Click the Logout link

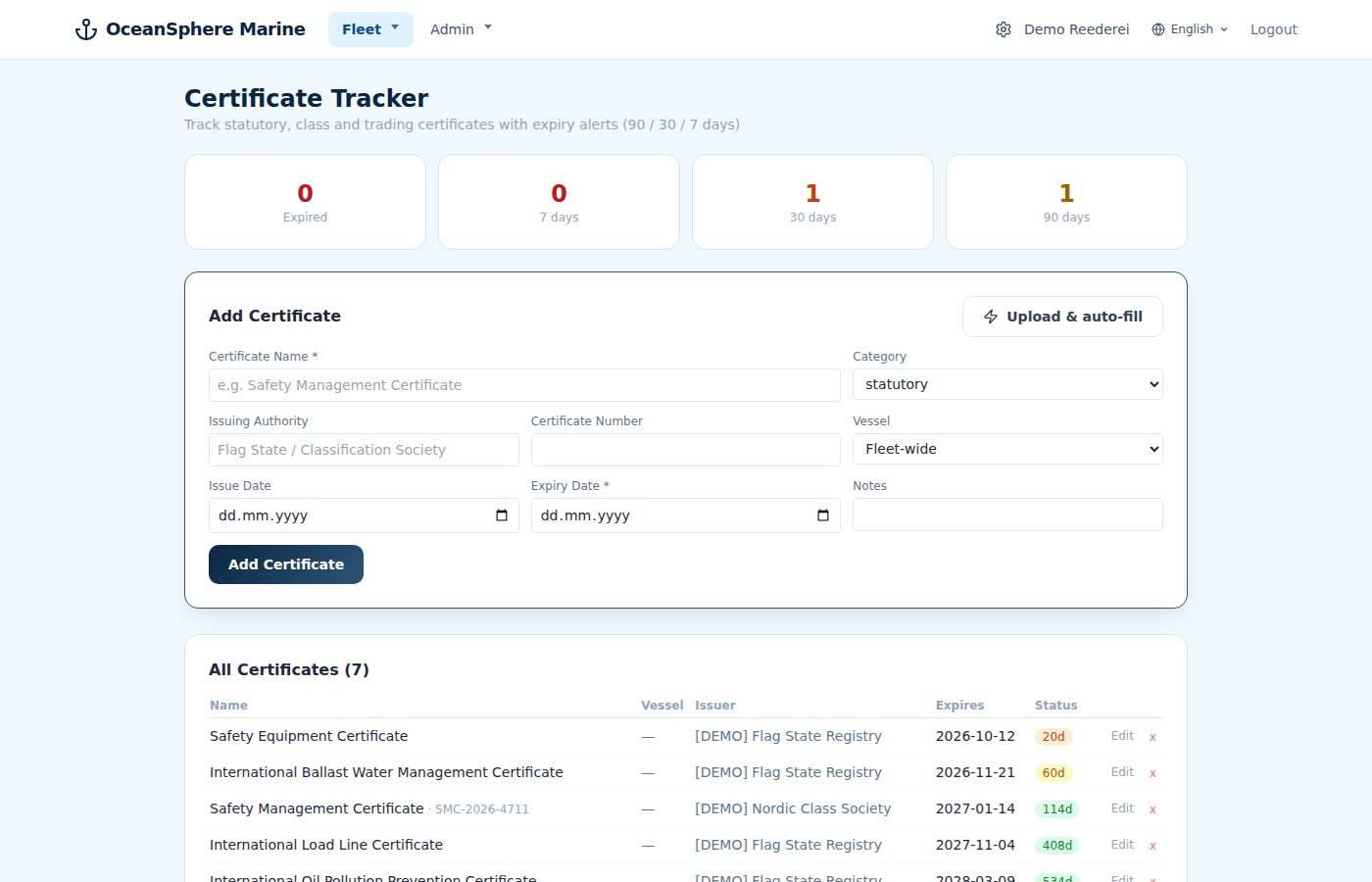click(x=1273, y=29)
